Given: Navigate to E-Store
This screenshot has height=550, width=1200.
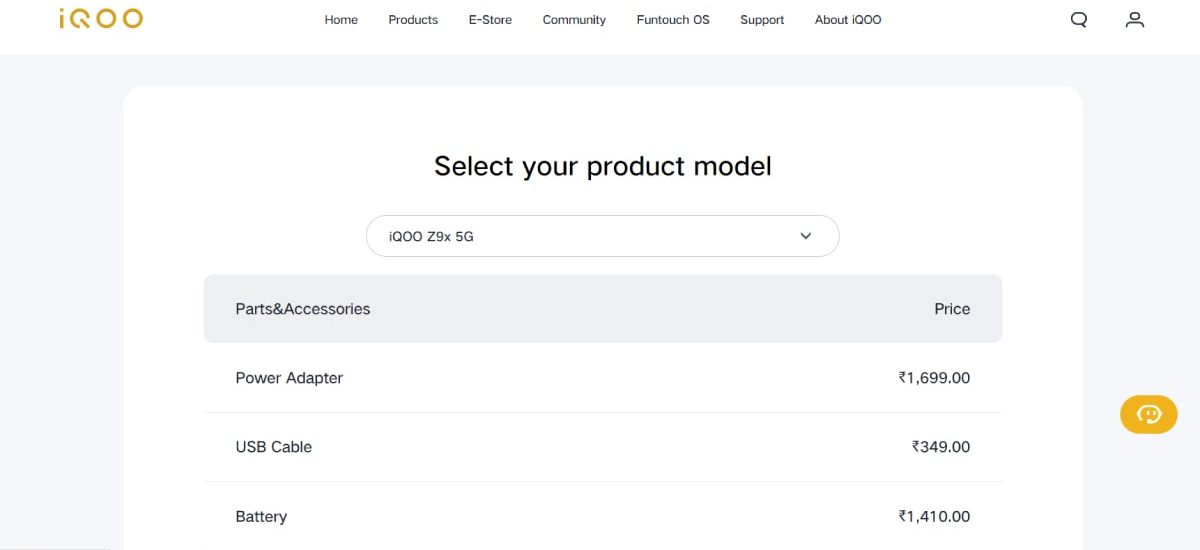Looking at the screenshot, I should (x=490, y=20).
